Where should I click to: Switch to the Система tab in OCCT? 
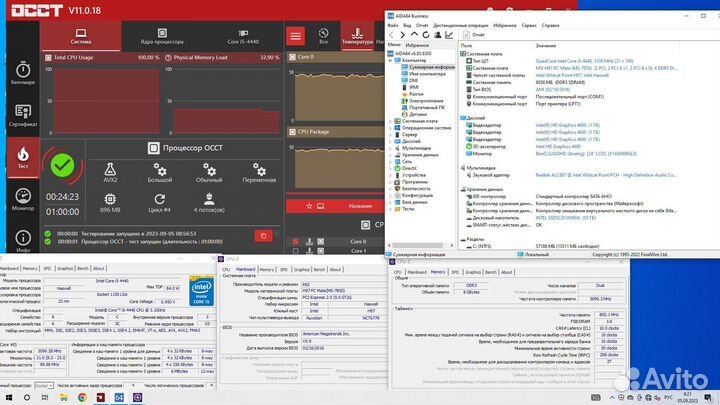click(x=81, y=36)
